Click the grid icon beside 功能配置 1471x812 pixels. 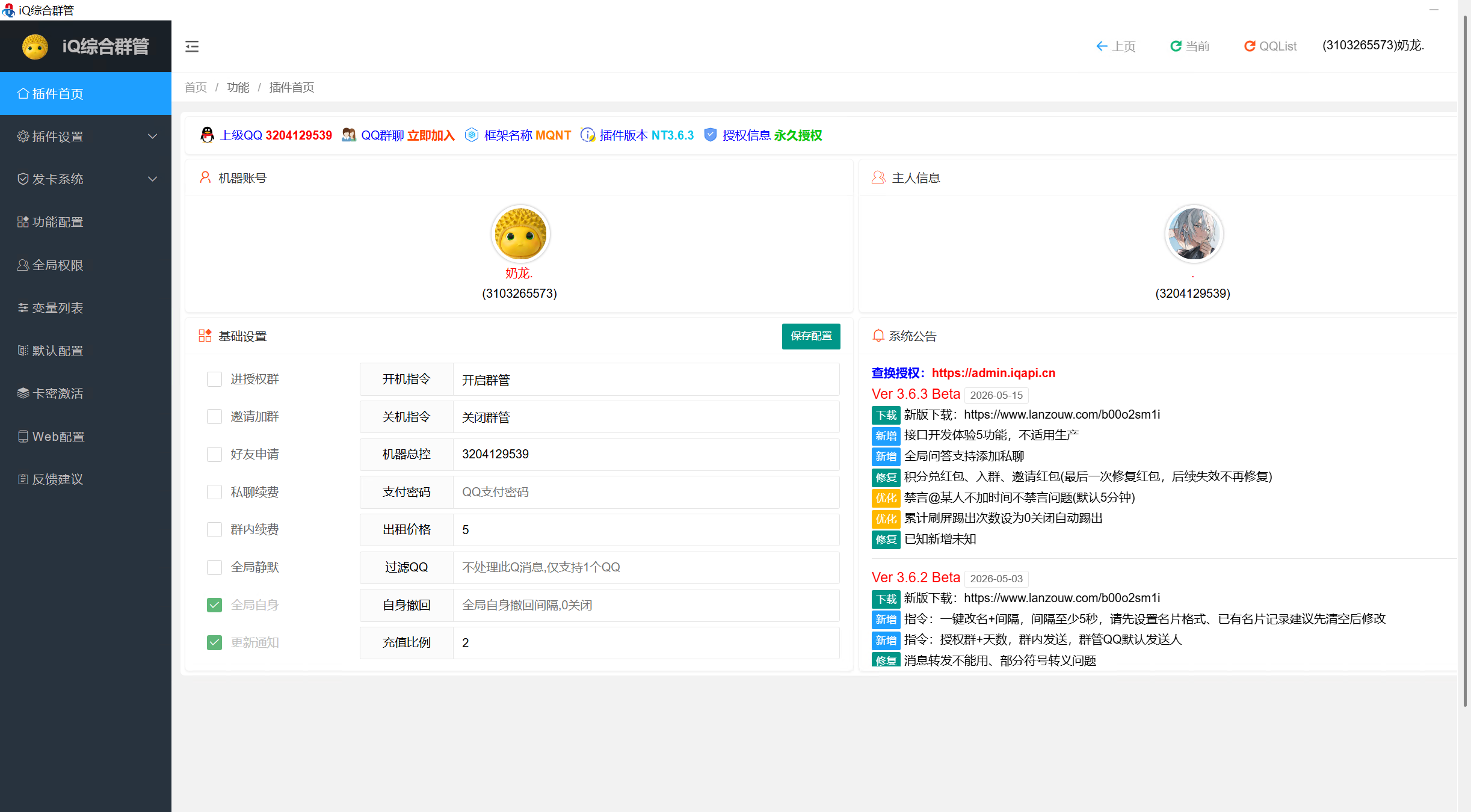pos(23,222)
